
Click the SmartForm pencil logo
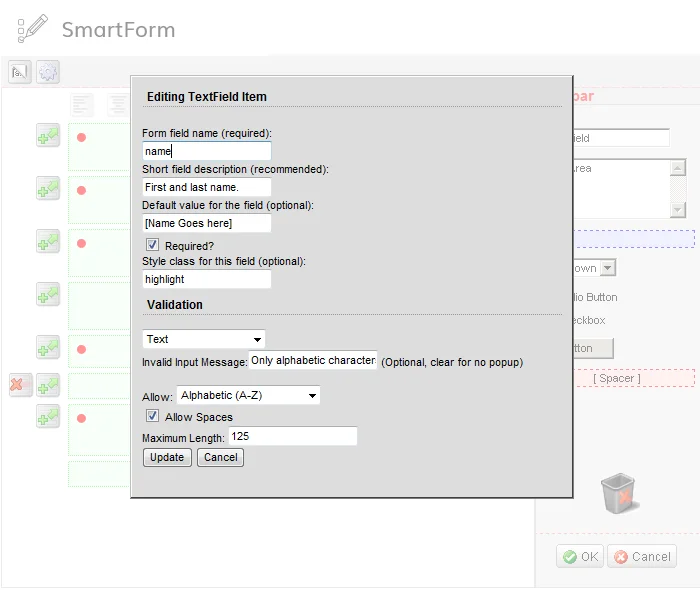click(32, 29)
